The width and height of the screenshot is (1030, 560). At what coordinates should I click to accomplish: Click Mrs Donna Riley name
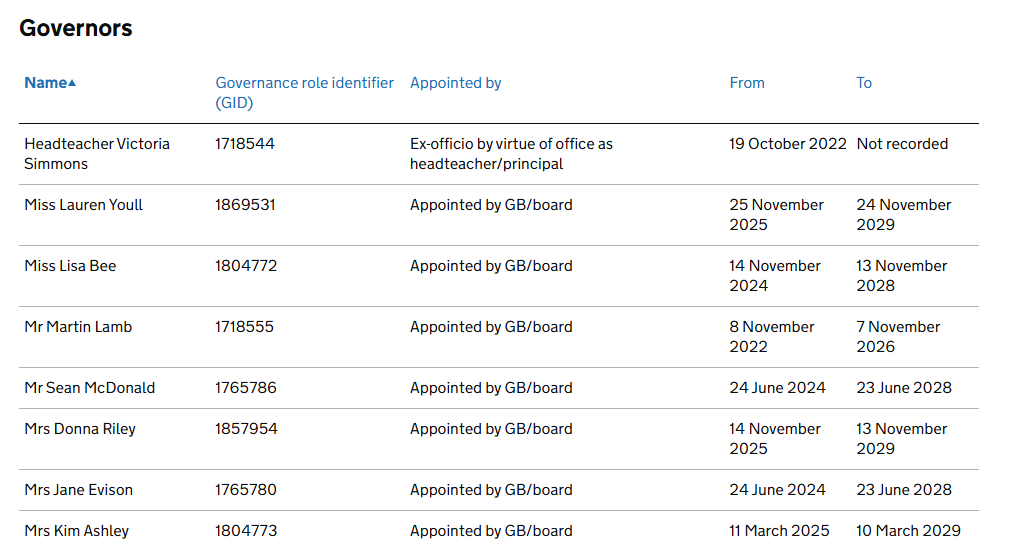tap(79, 429)
